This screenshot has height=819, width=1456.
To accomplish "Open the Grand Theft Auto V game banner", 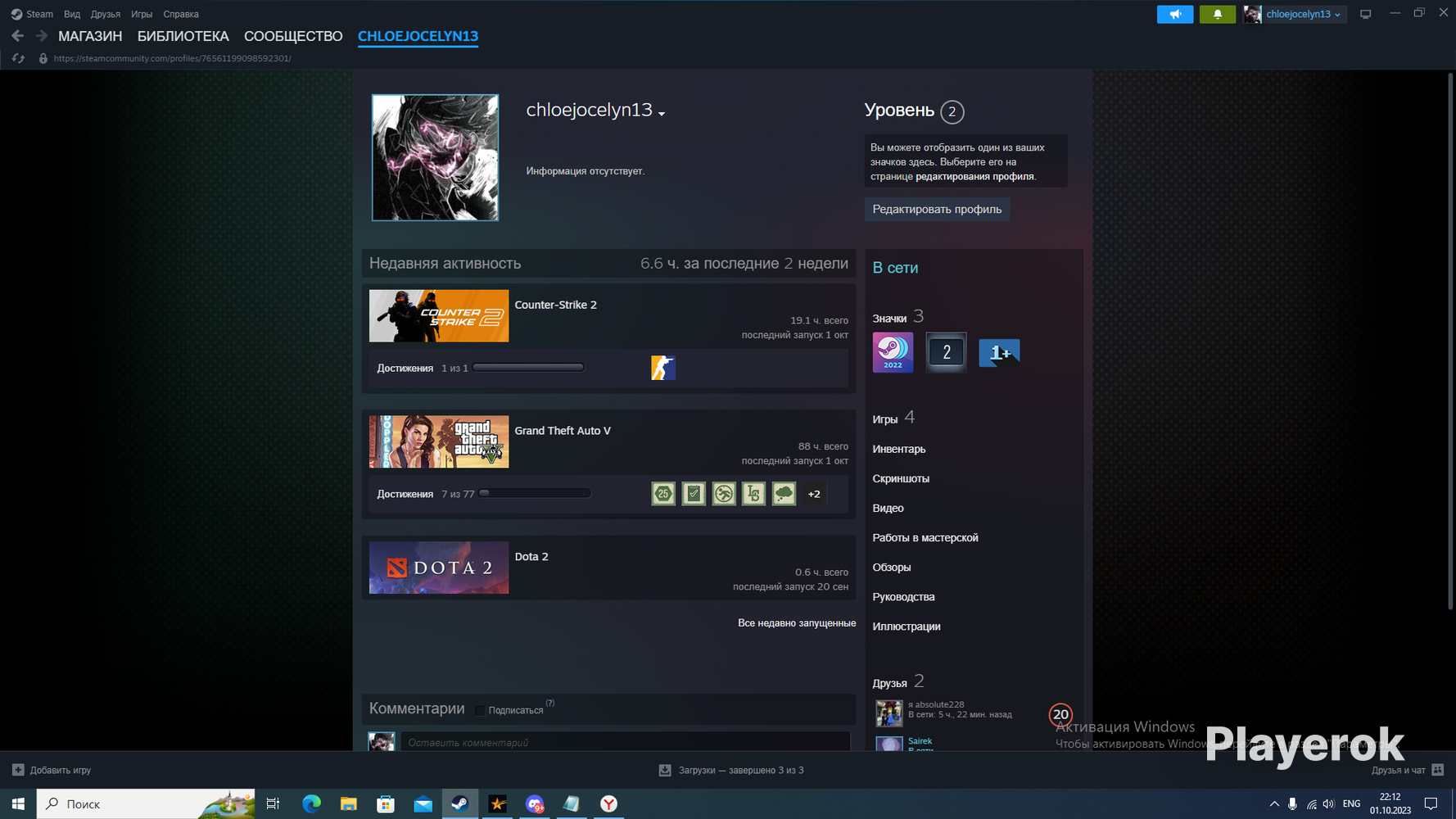I will click(439, 441).
